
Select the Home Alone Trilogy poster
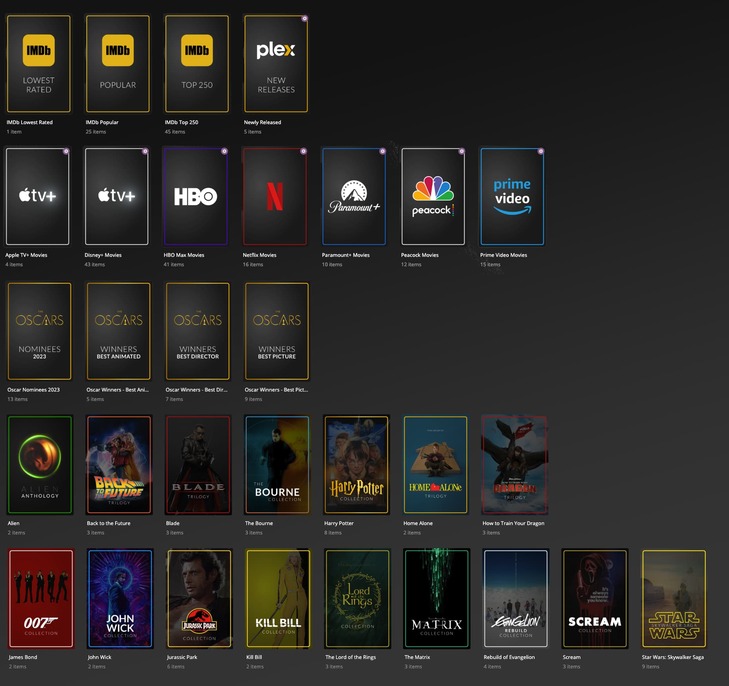pos(435,465)
